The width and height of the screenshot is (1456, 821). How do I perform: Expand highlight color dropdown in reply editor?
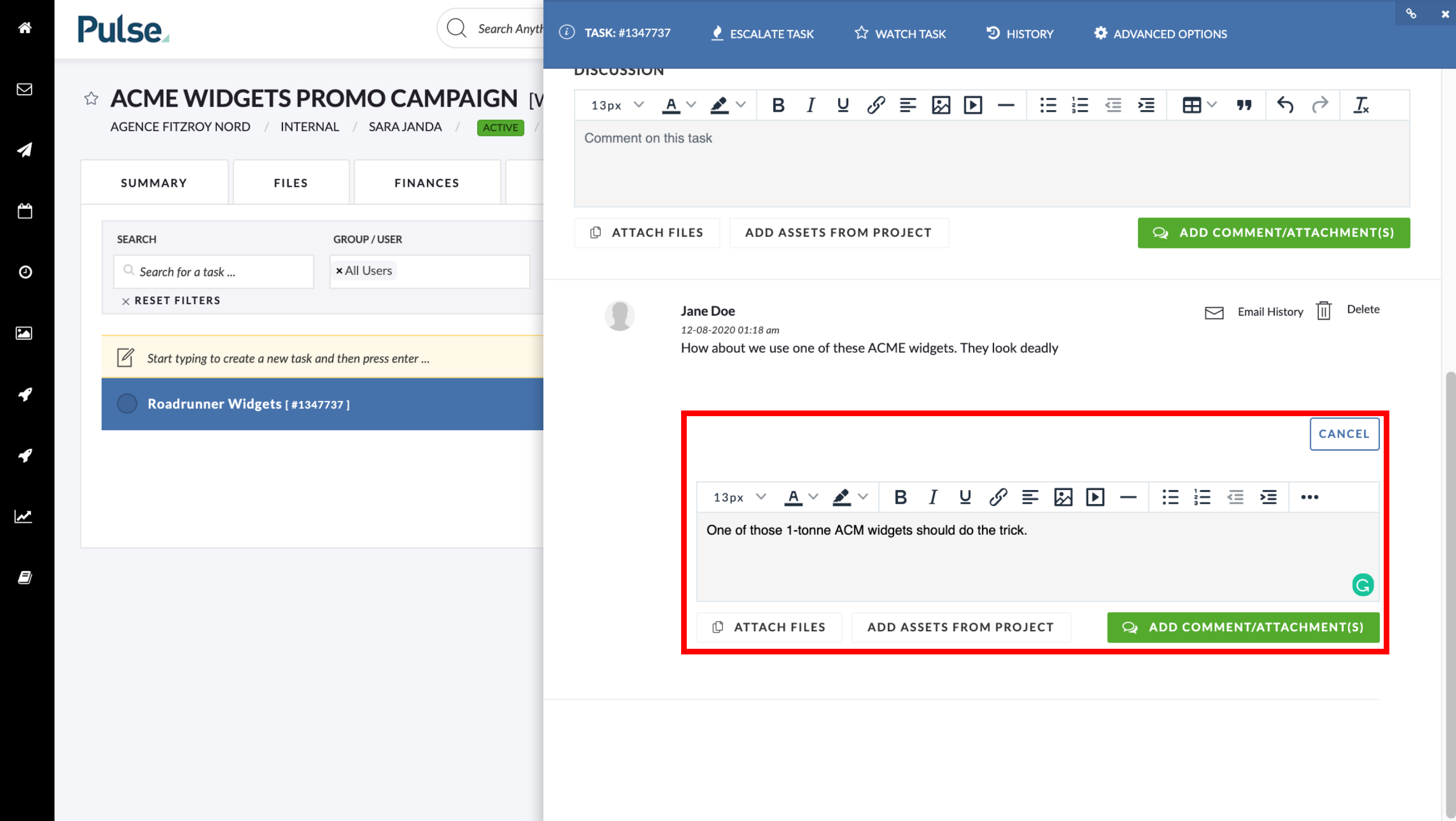tap(863, 497)
